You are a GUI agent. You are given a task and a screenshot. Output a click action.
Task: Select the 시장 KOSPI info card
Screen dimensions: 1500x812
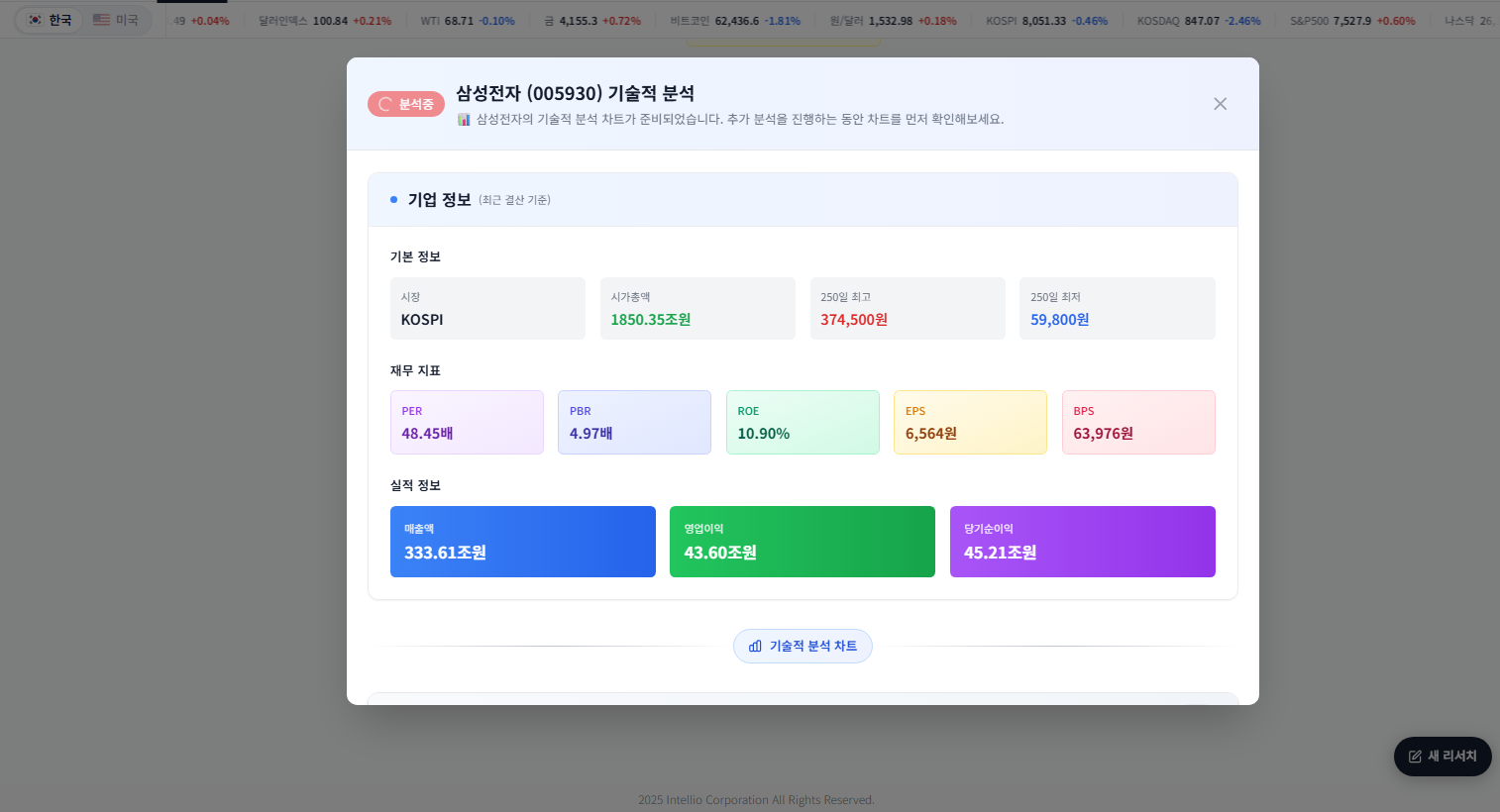[x=487, y=308]
